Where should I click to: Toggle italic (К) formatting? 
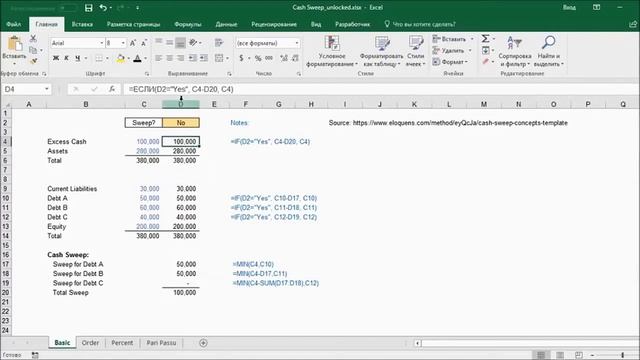[67, 58]
